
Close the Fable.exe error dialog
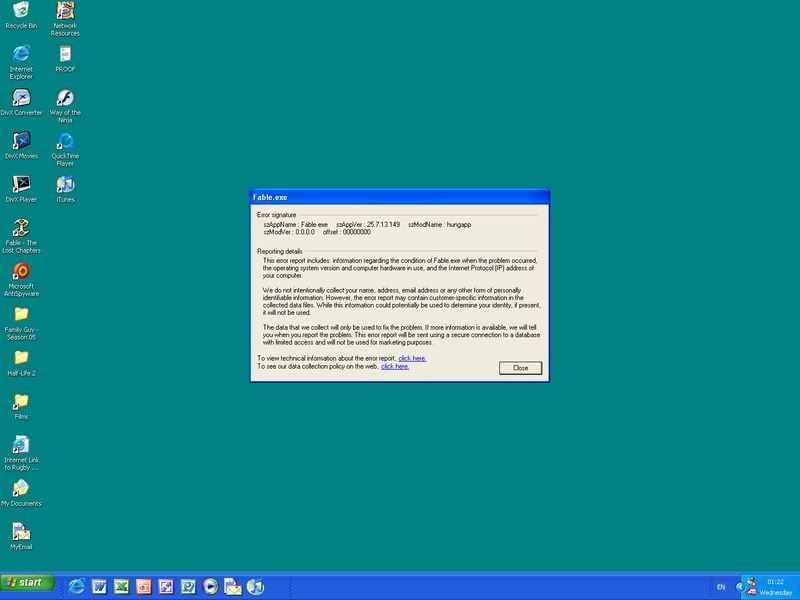point(520,368)
